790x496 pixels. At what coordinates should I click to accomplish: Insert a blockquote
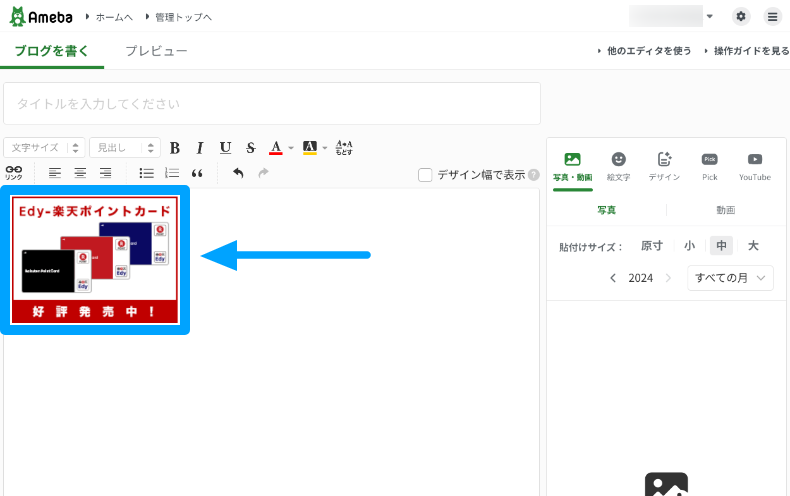point(197,173)
